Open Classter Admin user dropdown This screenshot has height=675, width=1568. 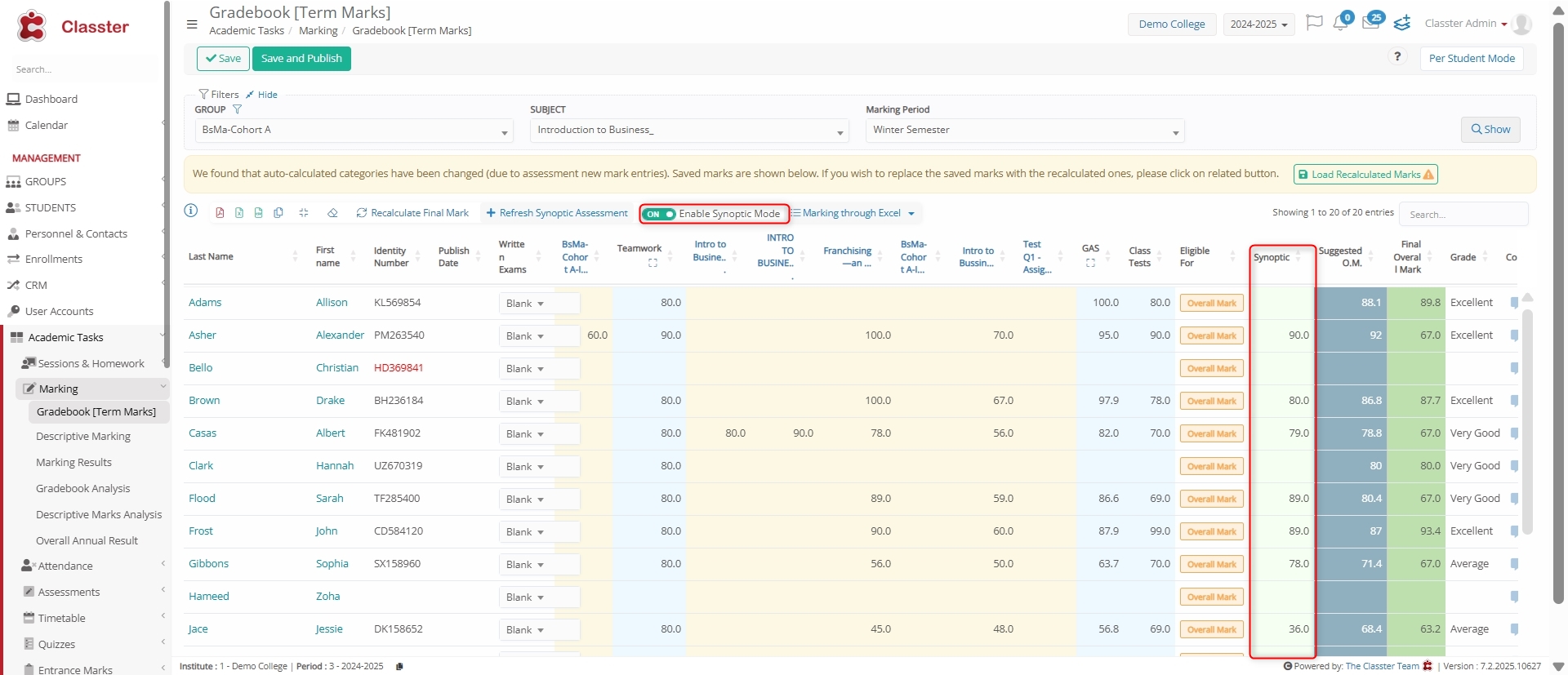[1466, 24]
